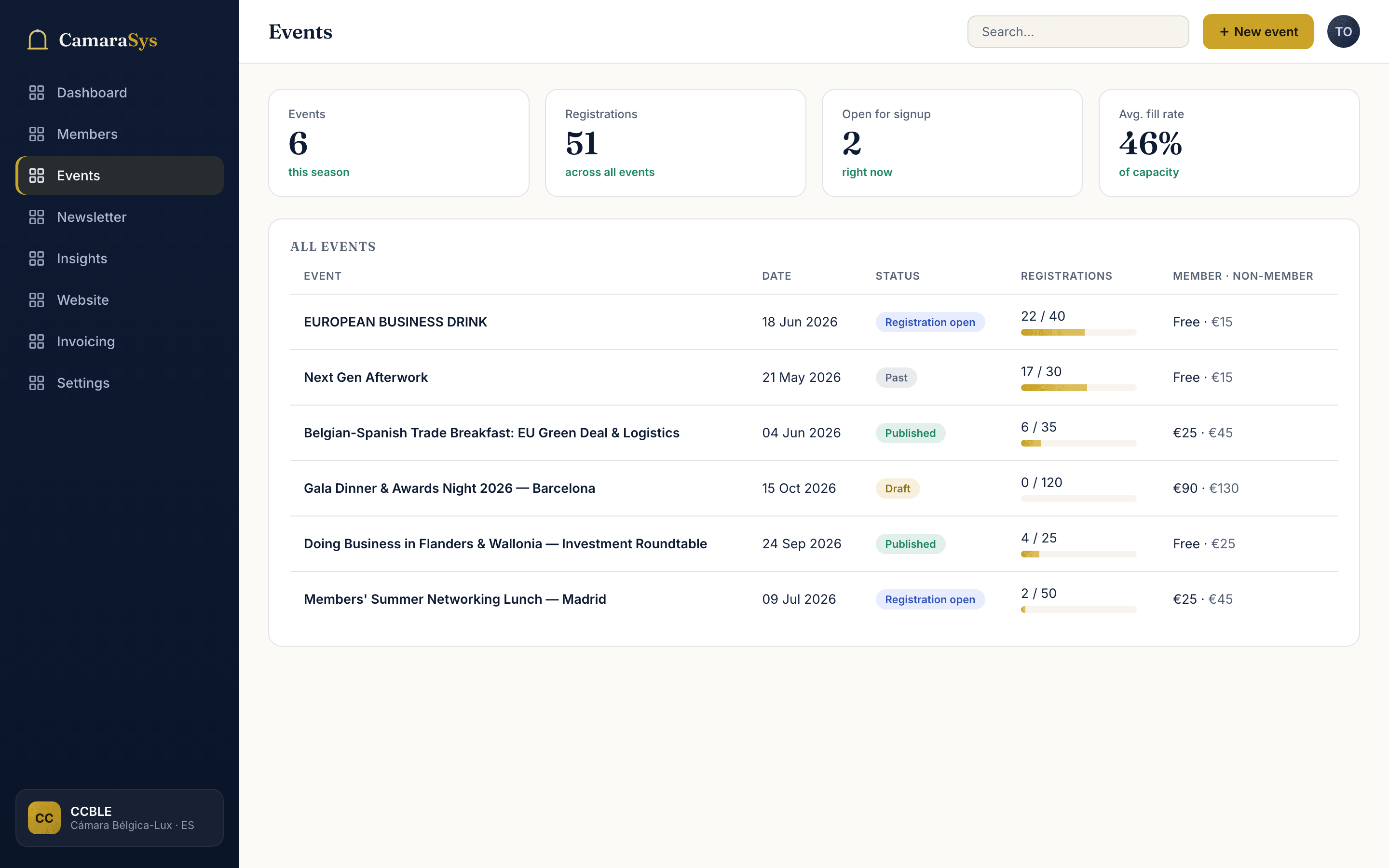Click the Published badge for Trade Breakfast
Screen dimensions: 1389x868
[910, 433]
